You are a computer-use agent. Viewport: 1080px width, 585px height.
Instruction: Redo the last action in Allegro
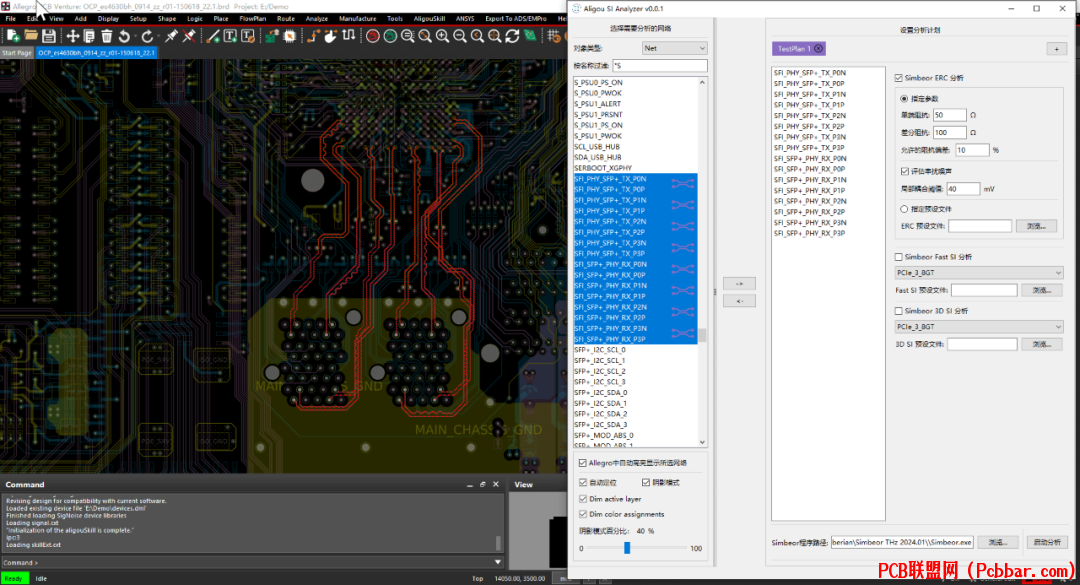click(147, 36)
